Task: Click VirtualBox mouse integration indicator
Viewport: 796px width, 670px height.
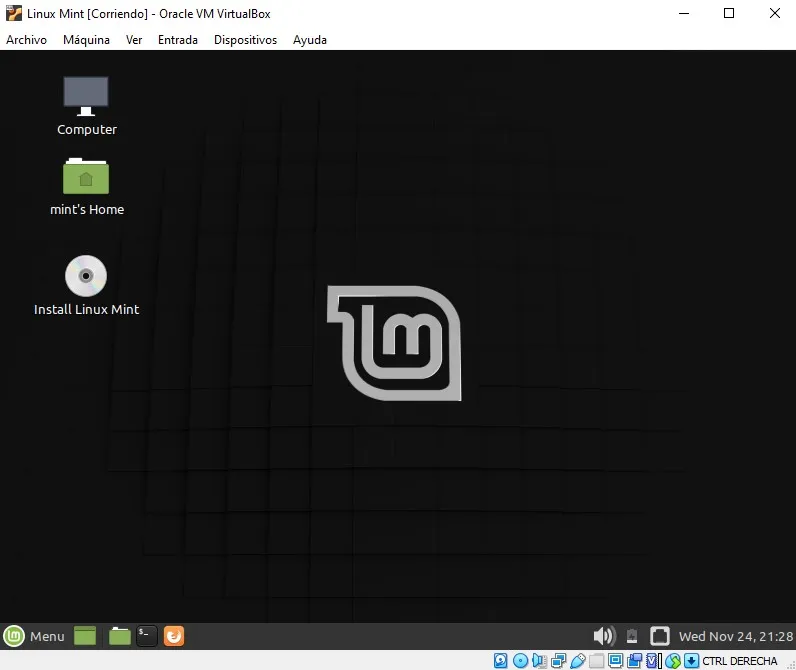Action: [673, 660]
